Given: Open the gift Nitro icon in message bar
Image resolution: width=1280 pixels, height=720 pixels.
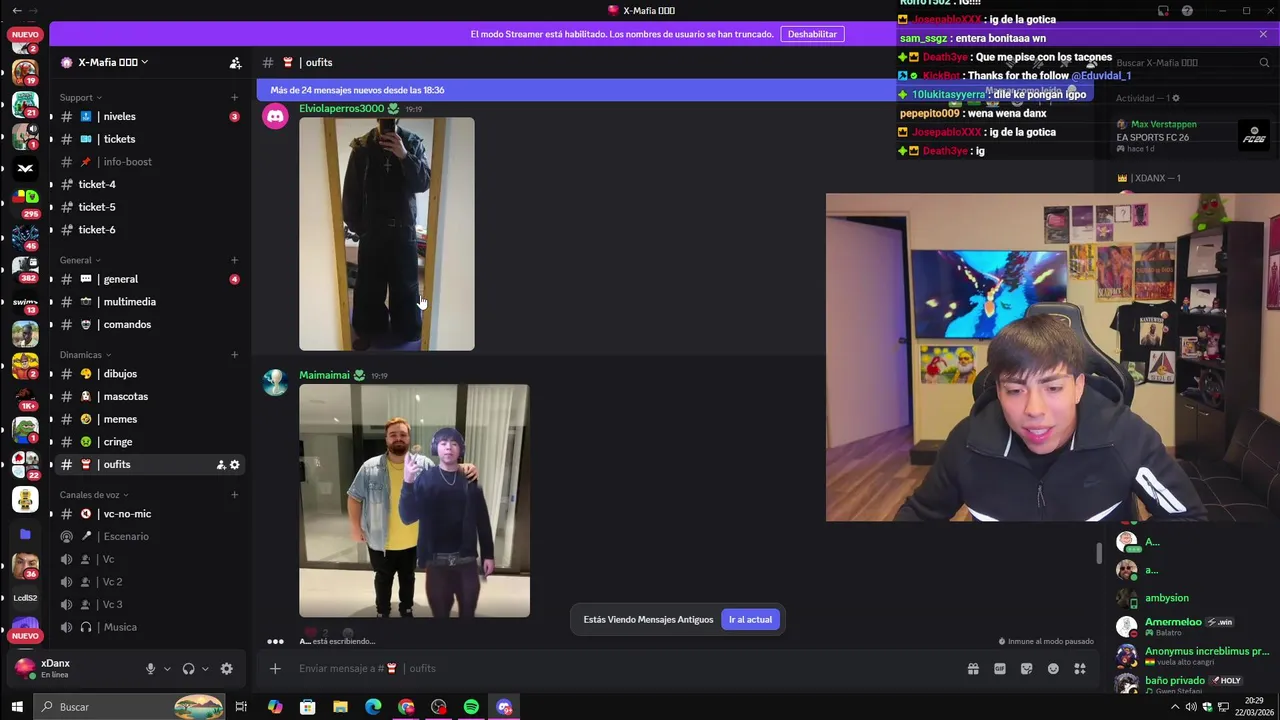Looking at the screenshot, I should tap(973, 669).
